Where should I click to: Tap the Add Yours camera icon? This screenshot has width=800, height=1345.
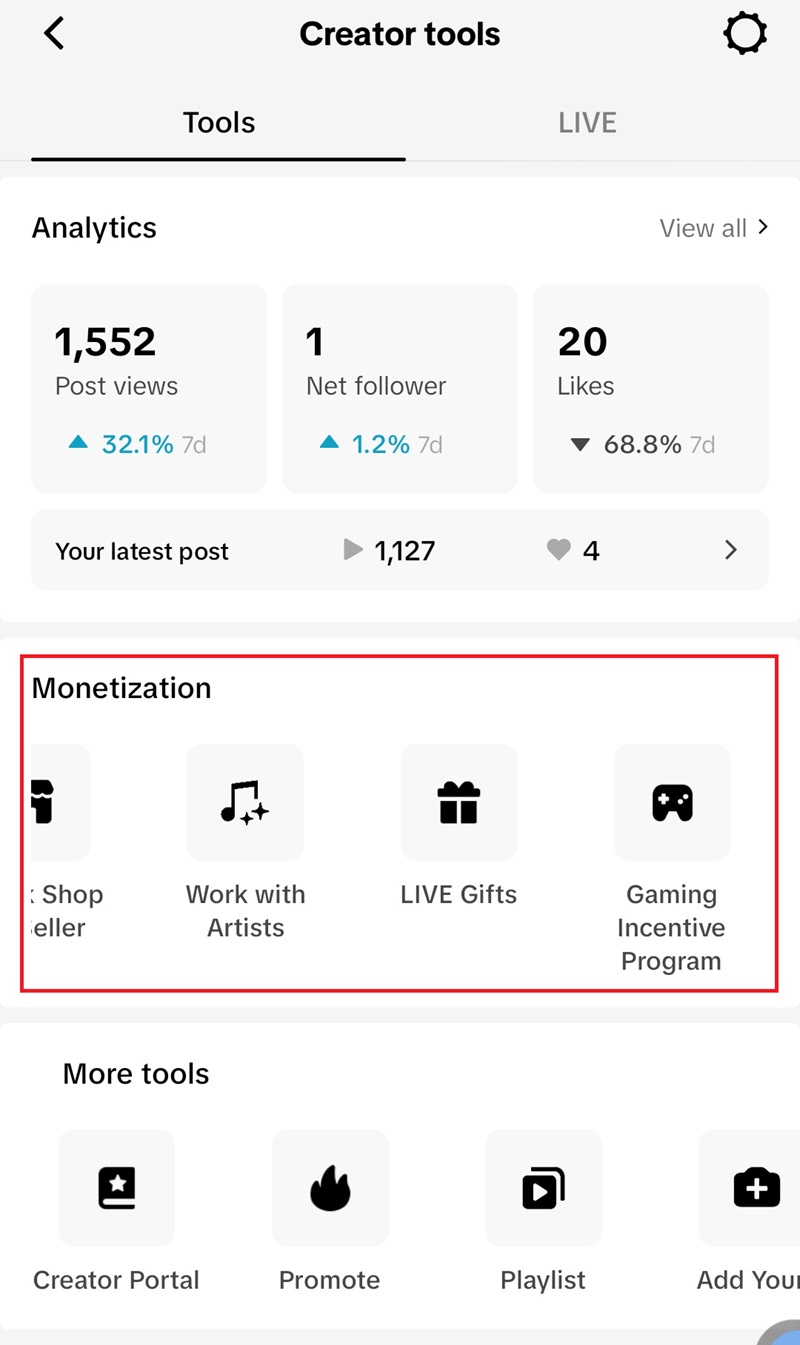coord(757,1188)
